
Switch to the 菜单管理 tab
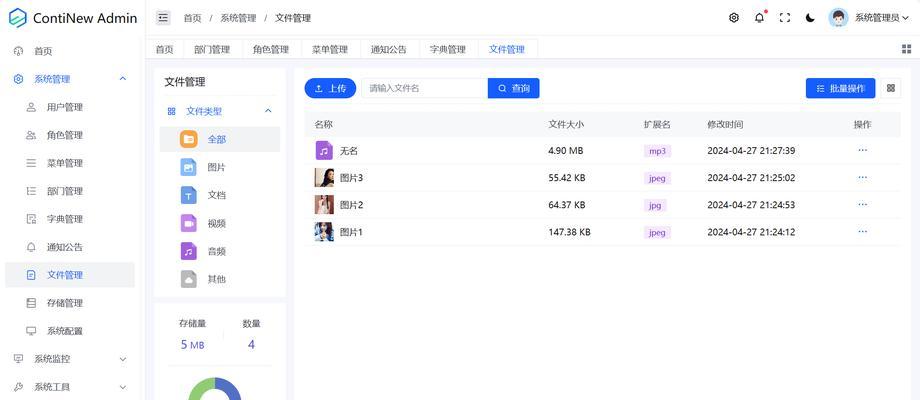click(330, 49)
